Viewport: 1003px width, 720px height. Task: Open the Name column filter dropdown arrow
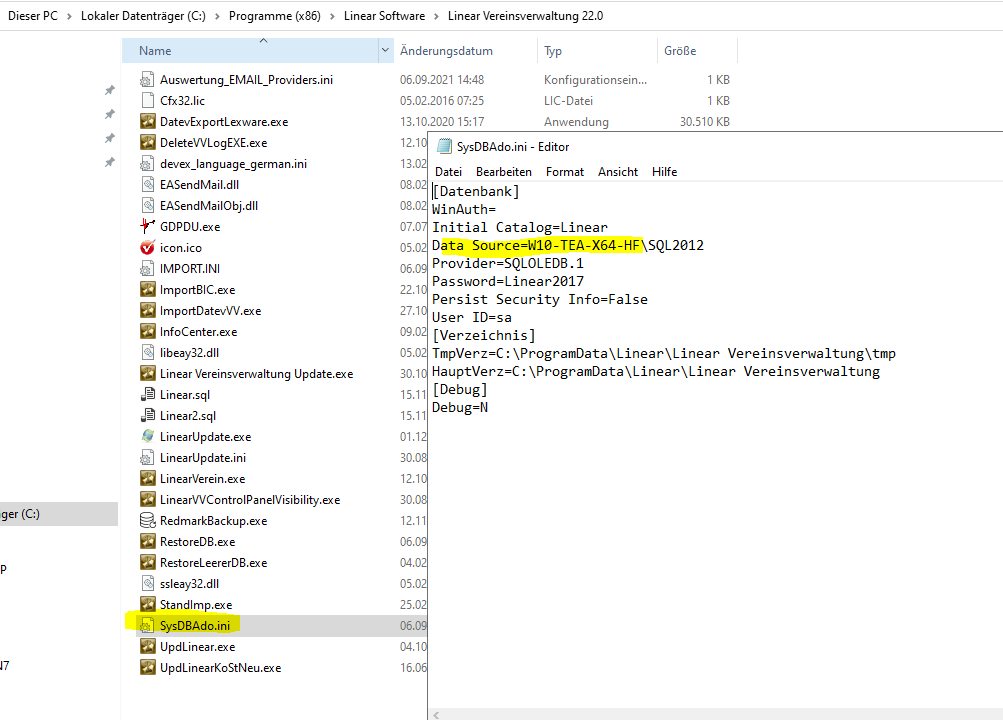385,50
